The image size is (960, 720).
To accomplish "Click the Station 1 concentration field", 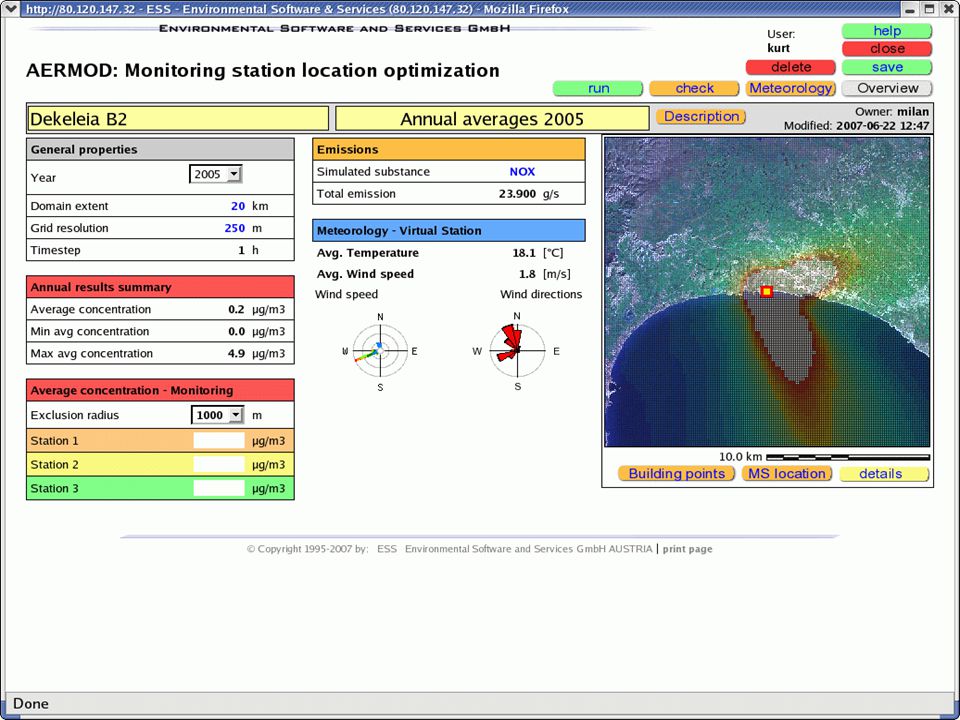I will (219, 441).
